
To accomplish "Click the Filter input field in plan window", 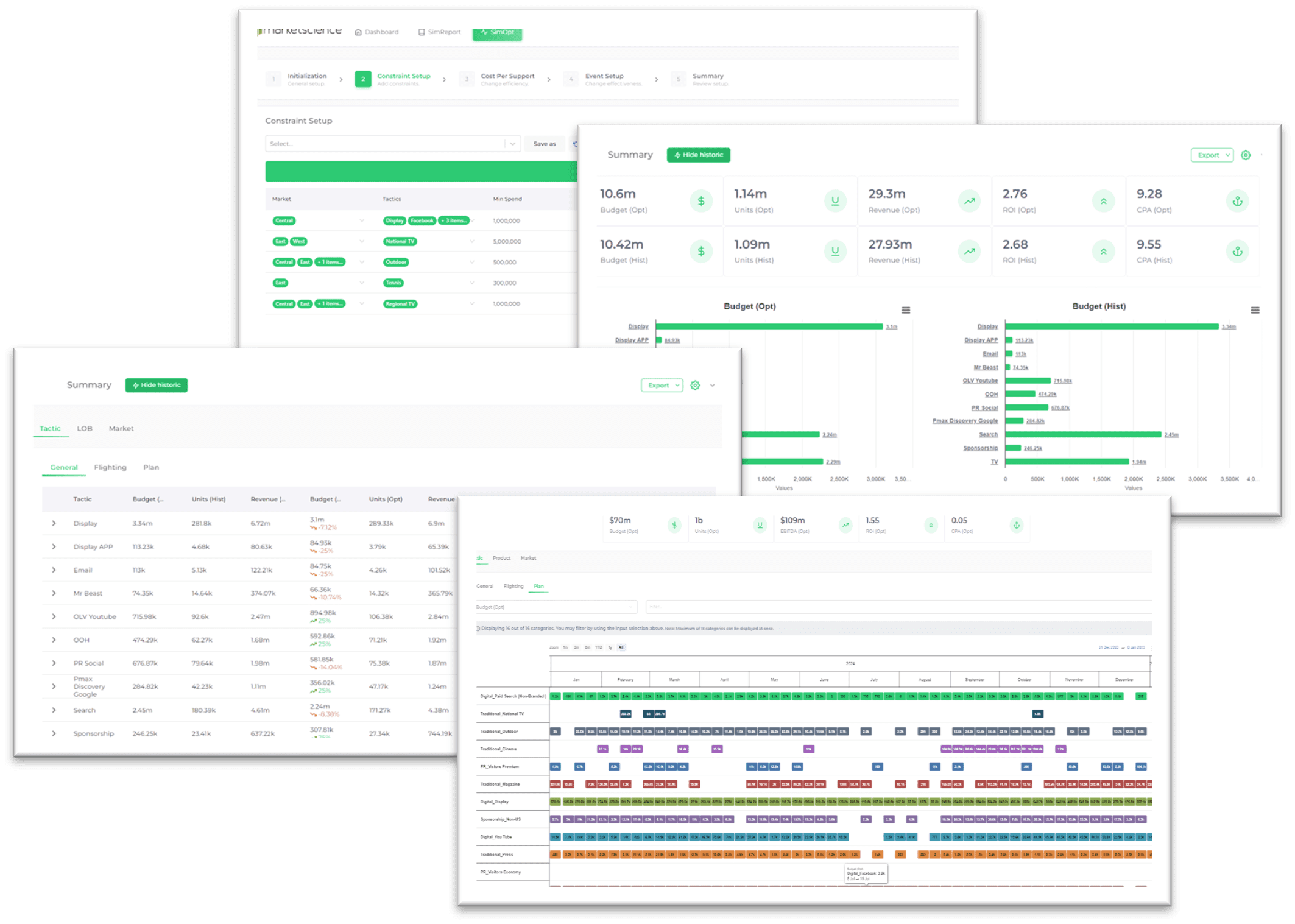I will click(898, 607).
